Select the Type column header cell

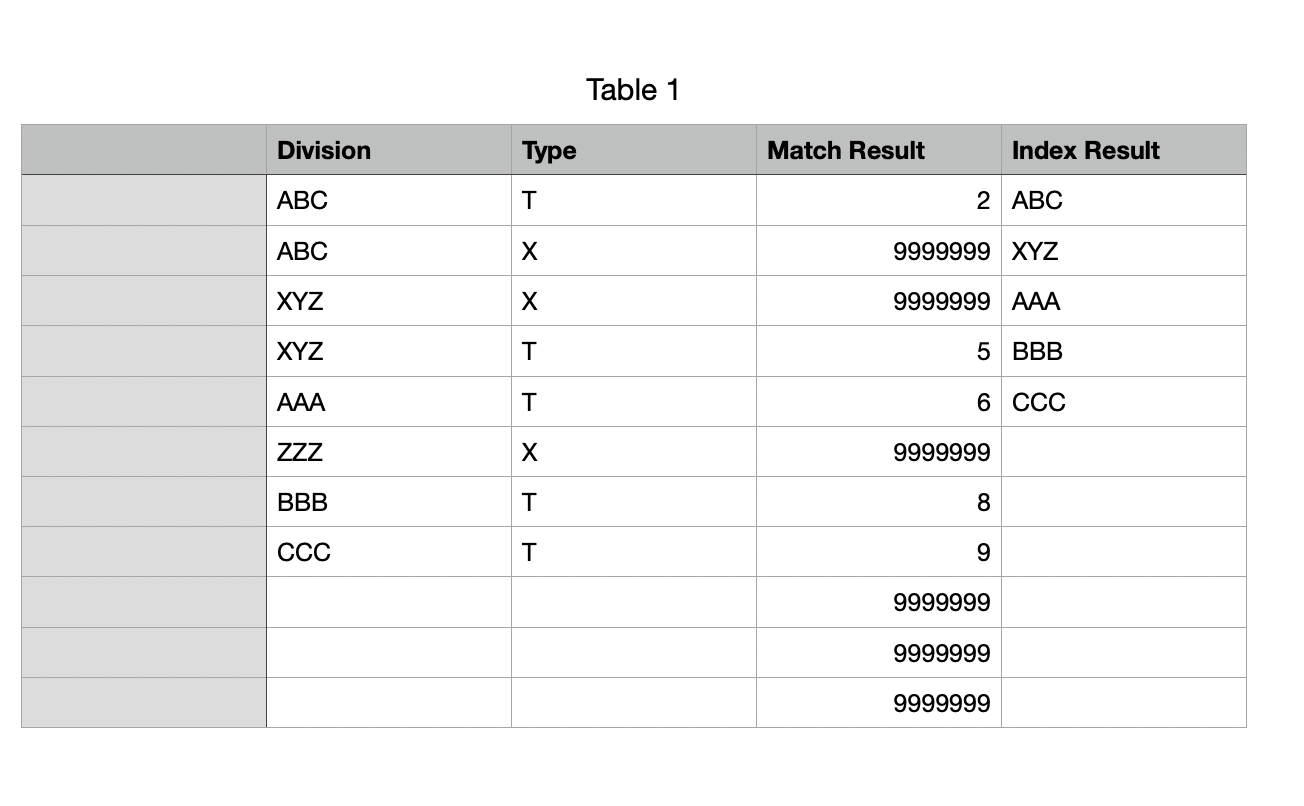tap(633, 150)
